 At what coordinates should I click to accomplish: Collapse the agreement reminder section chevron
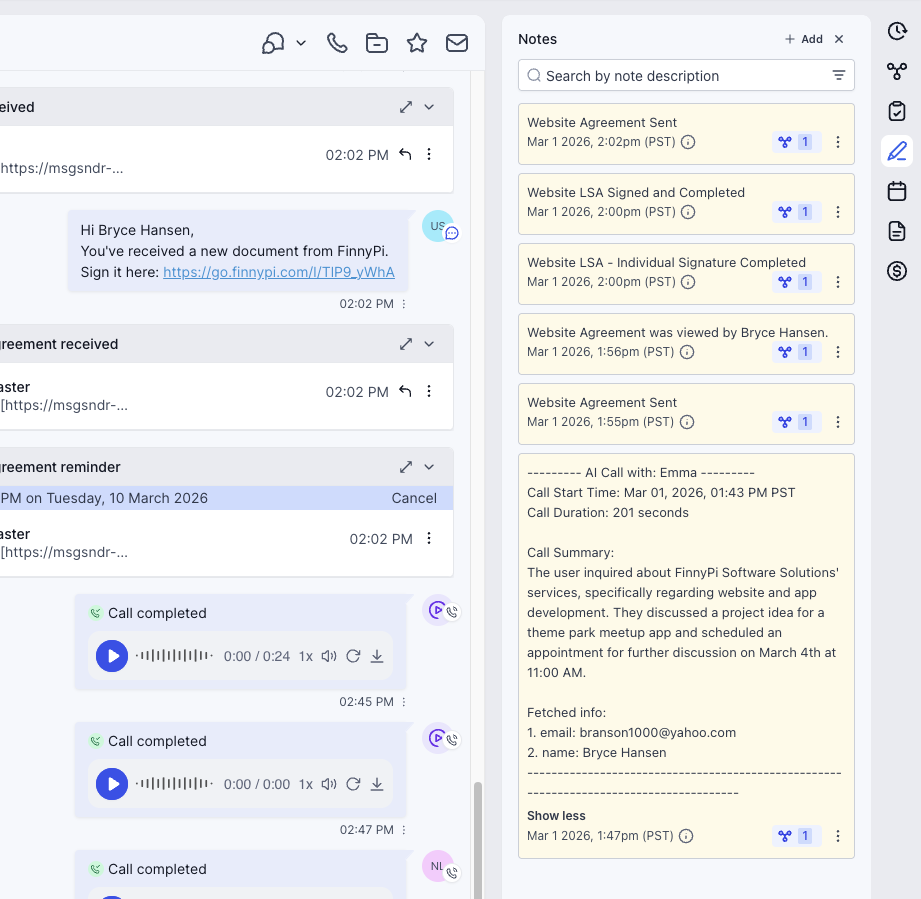point(429,466)
